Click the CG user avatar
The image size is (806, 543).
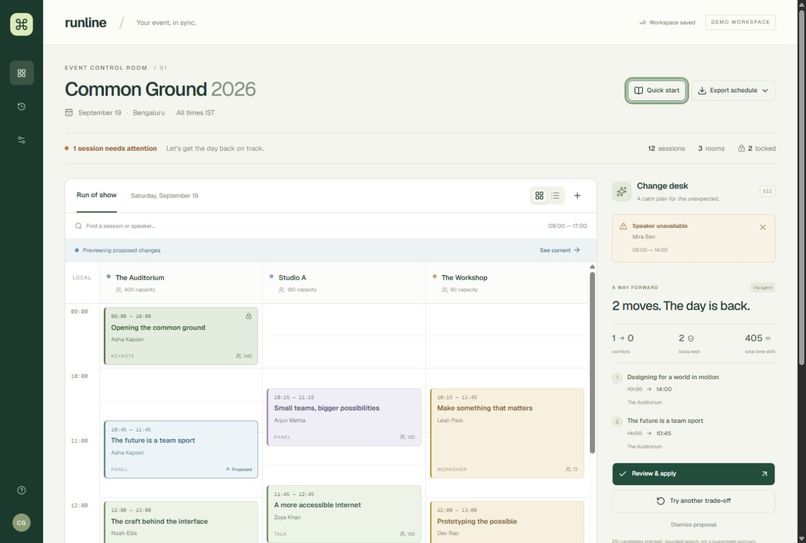tap(22, 522)
